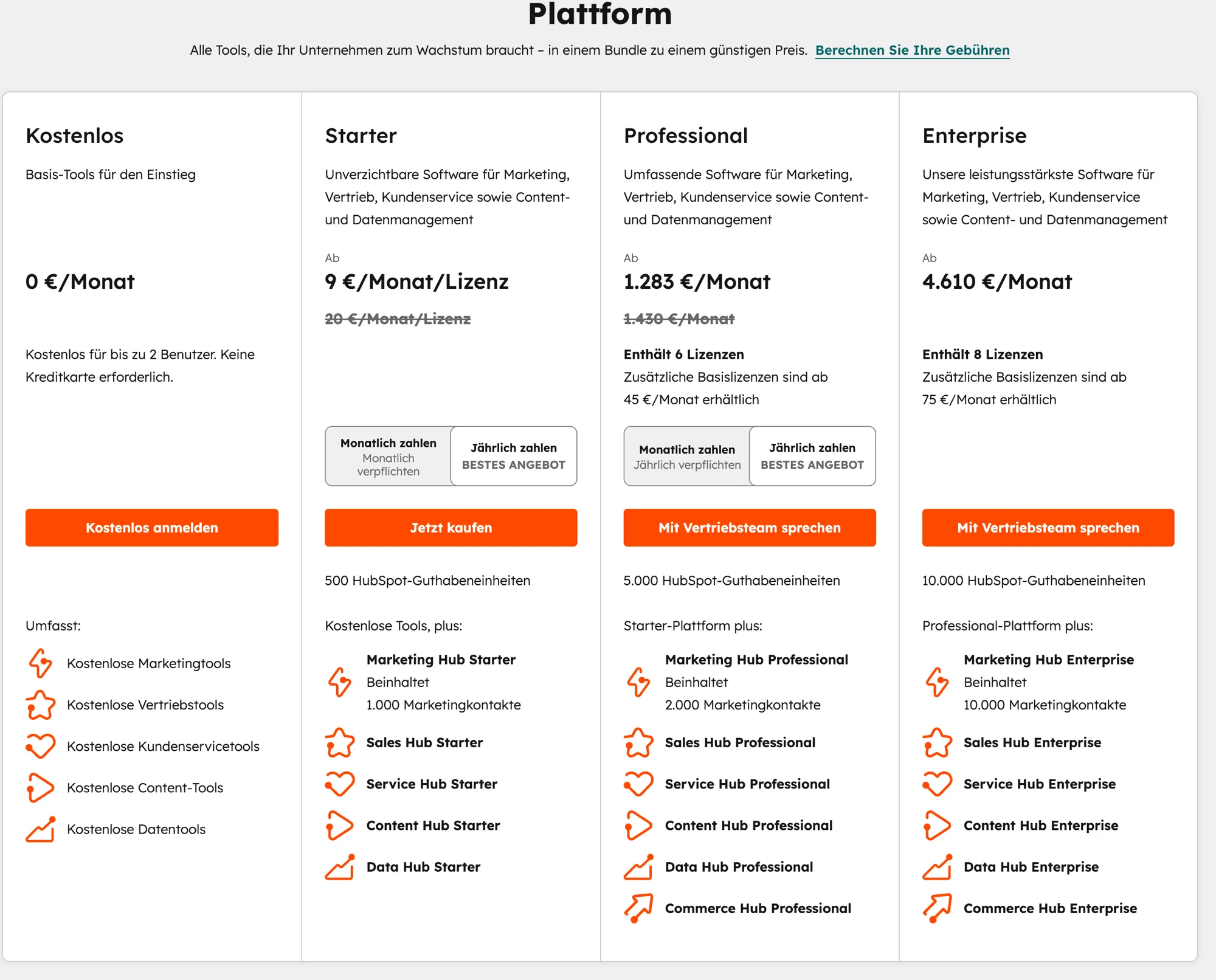Click the Kostenlose Kundenservicetools heart icon
1216x980 pixels.
tap(40, 746)
